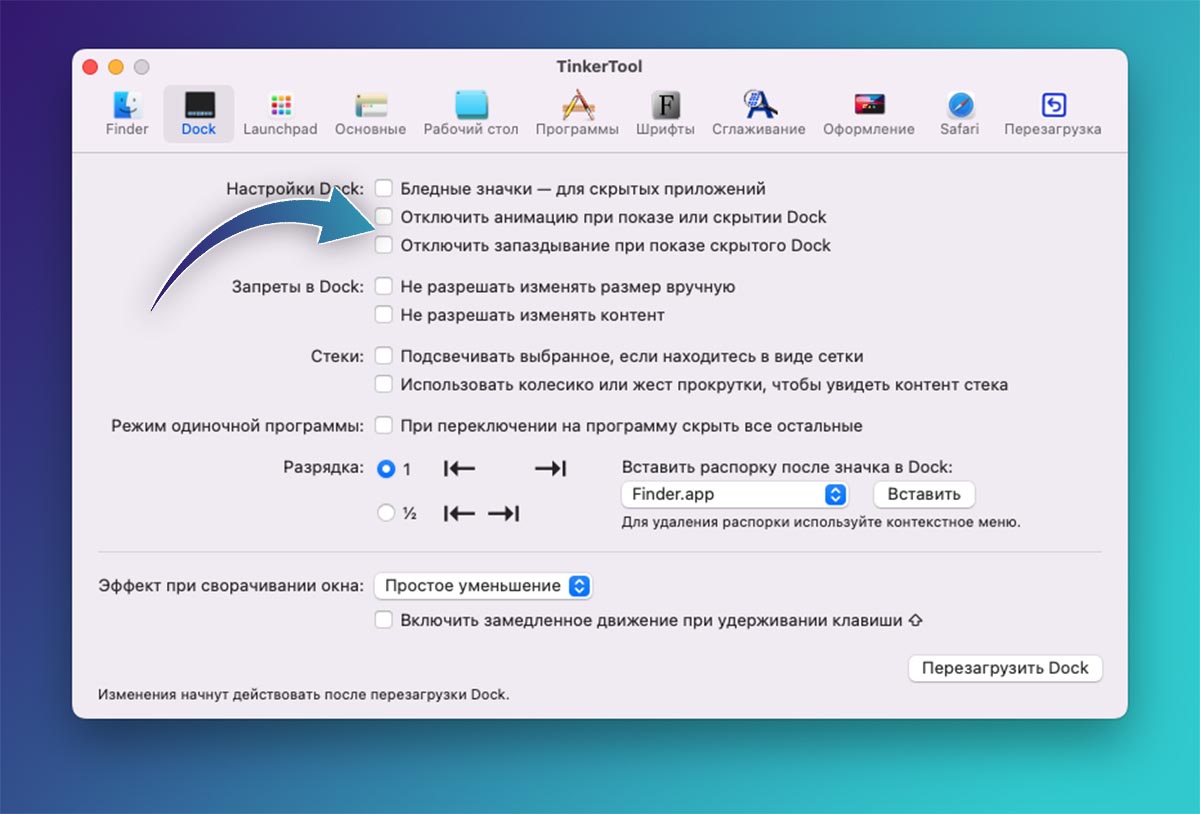Open the Основные settings icon
This screenshot has height=814, width=1200.
pyautogui.click(x=370, y=105)
